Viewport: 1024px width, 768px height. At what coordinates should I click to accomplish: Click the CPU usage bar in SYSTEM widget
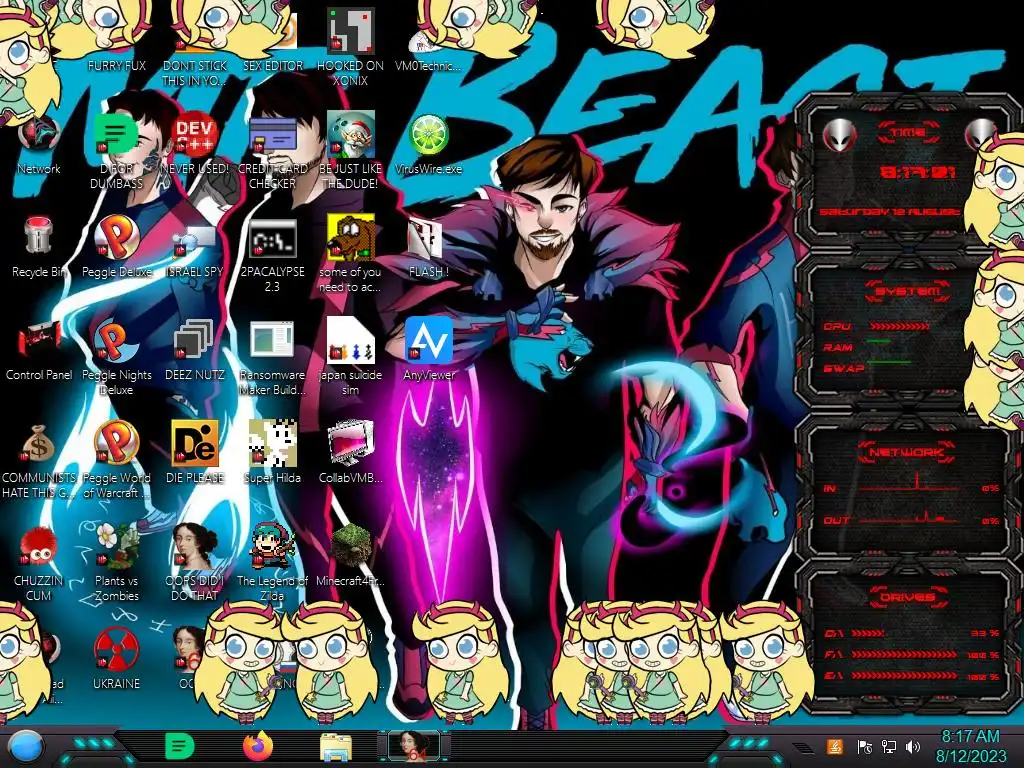899,326
